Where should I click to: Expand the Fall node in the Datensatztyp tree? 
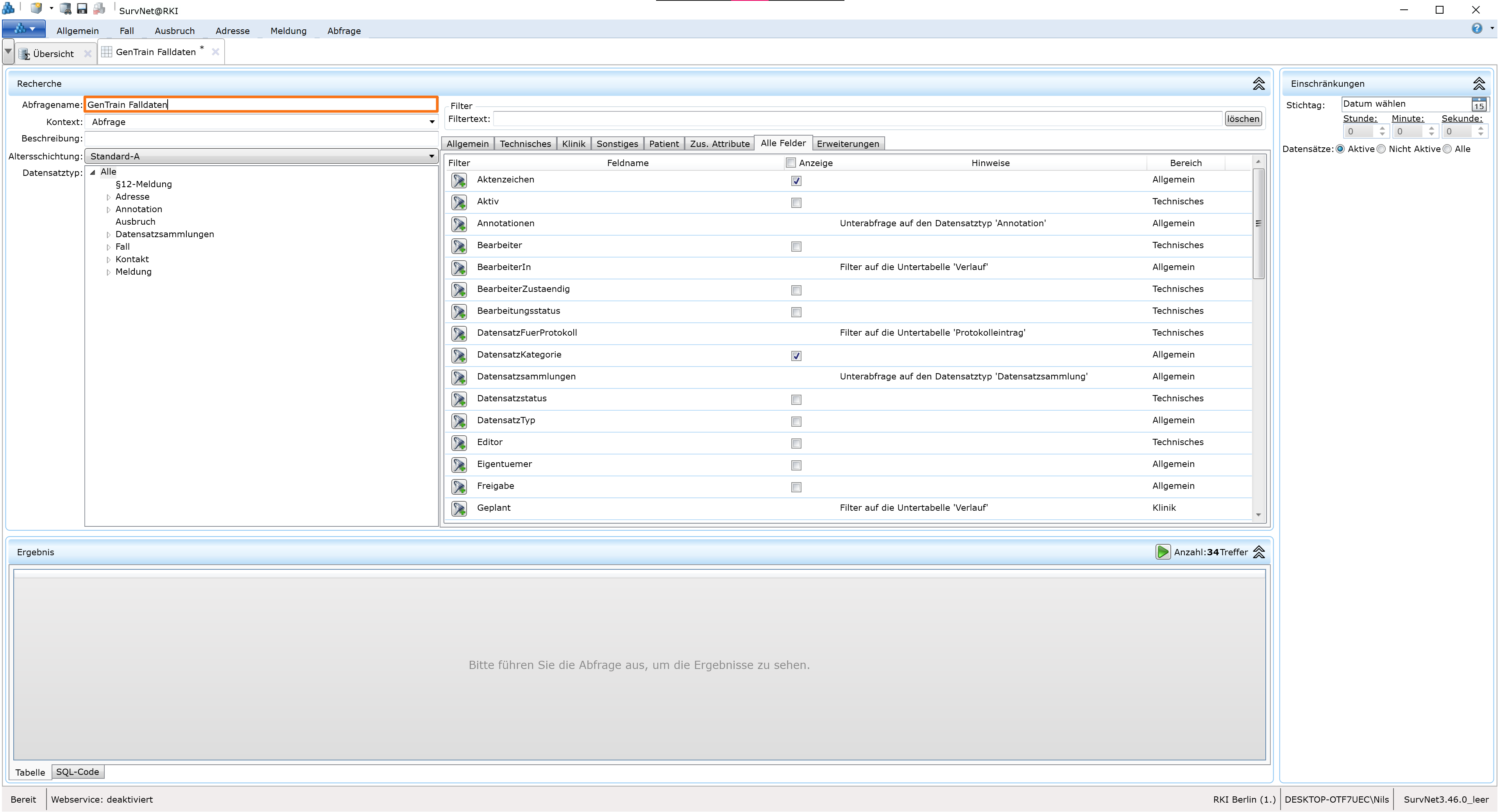pyautogui.click(x=108, y=246)
